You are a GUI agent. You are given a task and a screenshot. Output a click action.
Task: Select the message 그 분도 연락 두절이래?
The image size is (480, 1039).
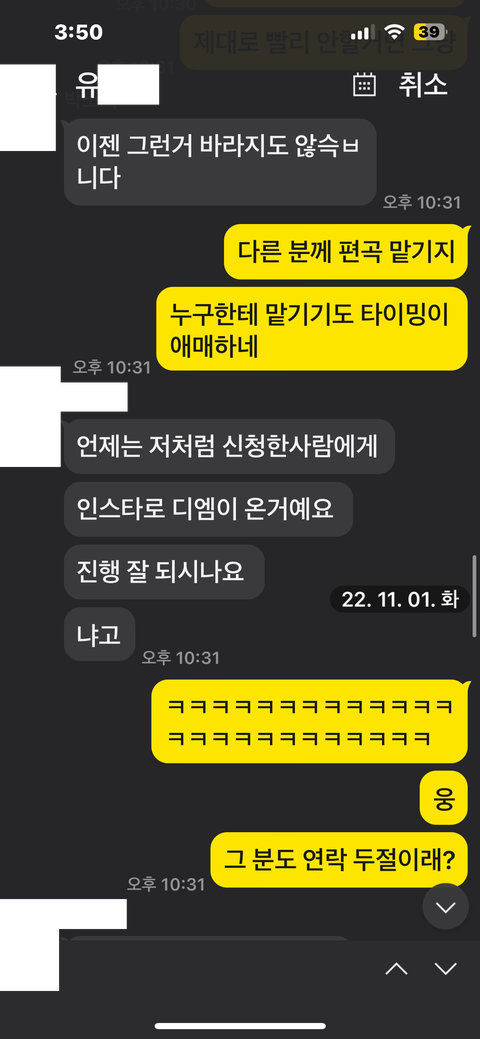point(339,859)
